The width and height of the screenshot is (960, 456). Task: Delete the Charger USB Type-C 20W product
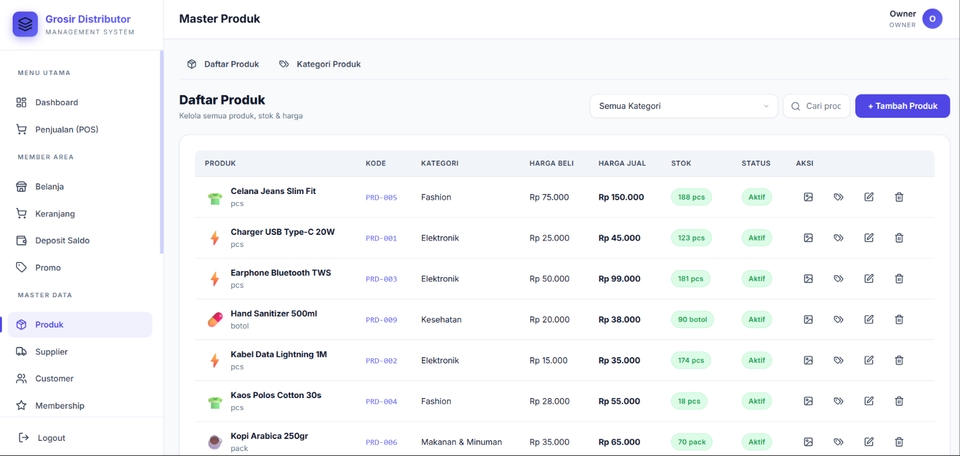pyautogui.click(x=899, y=237)
